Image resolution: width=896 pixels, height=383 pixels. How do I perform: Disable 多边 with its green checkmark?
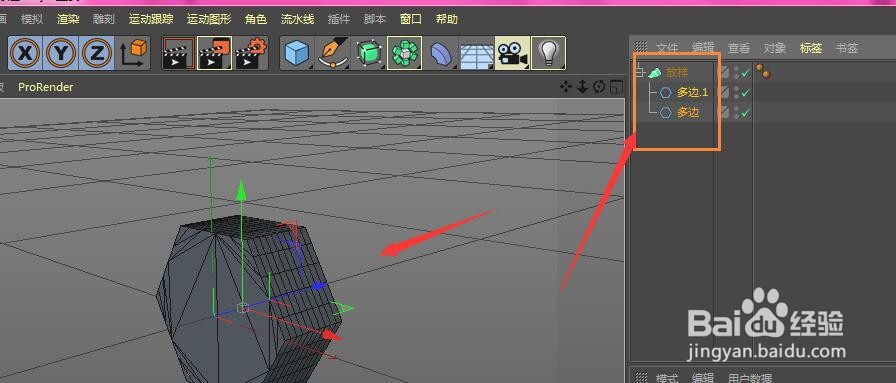click(x=745, y=113)
